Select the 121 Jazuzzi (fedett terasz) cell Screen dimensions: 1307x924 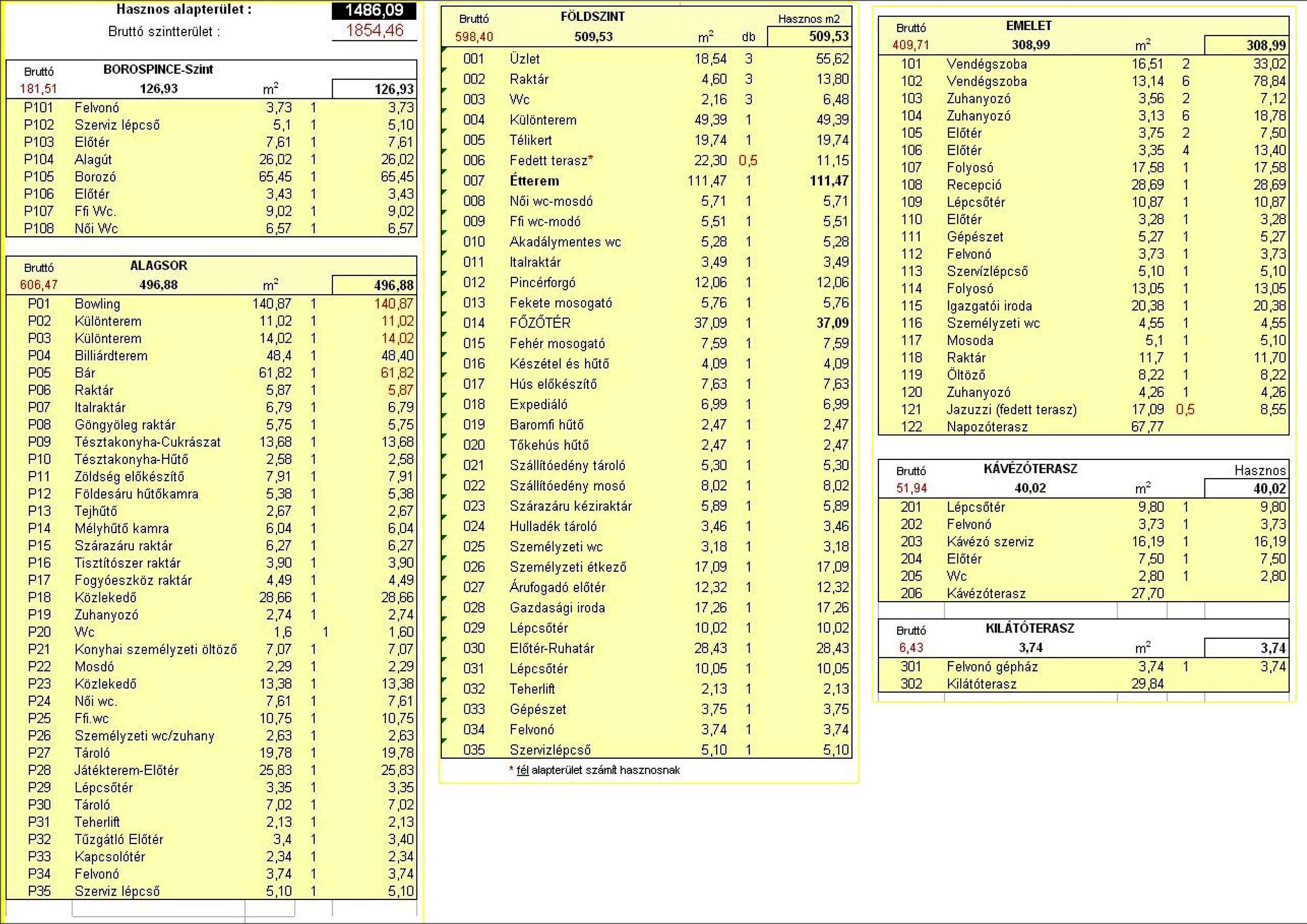tap(1012, 410)
